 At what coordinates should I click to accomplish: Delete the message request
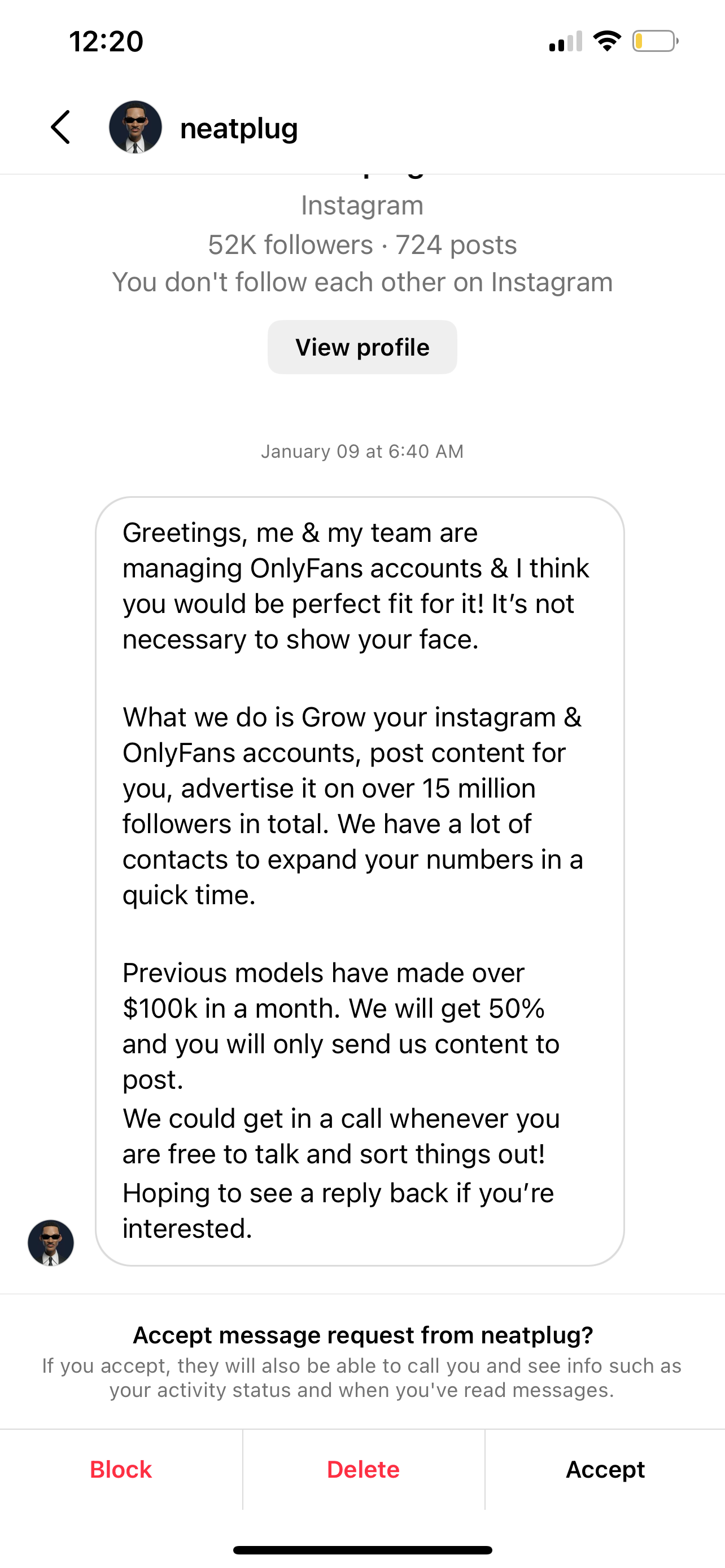364,1469
